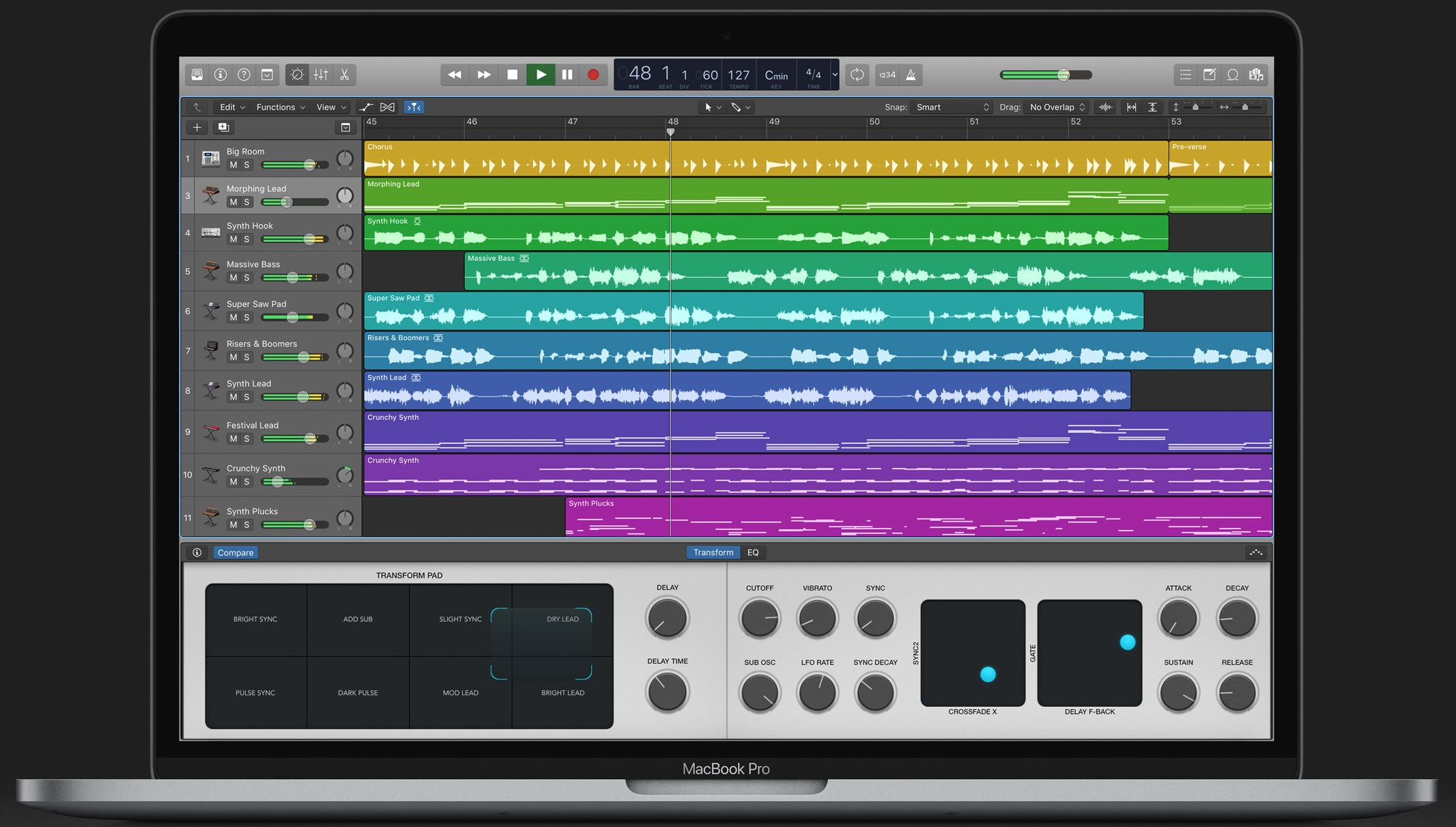Viewport: 1456px width, 827px height.
Task: Toggle Compare in the plugin panel
Action: pos(235,552)
